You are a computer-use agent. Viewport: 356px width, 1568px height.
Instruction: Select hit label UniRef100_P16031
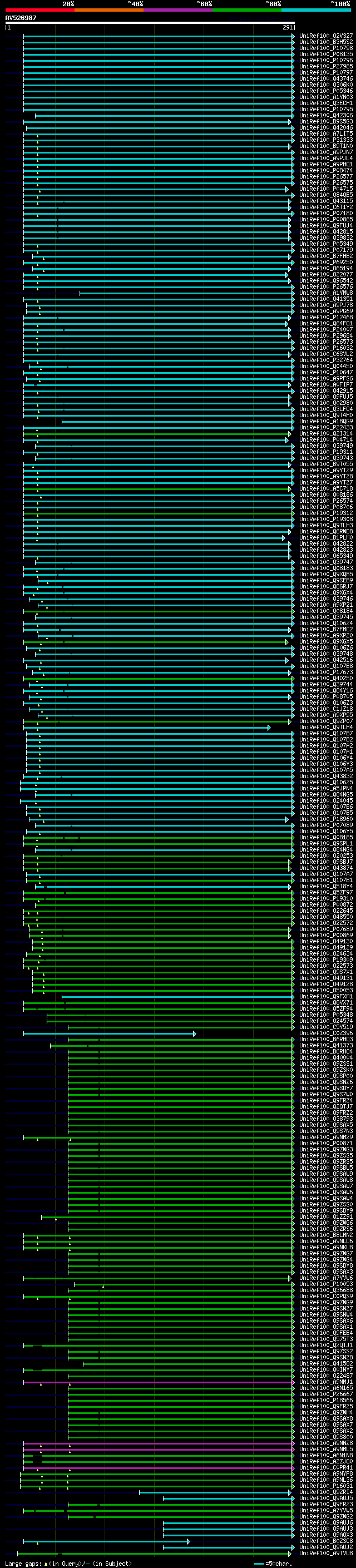coord(326,1486)
